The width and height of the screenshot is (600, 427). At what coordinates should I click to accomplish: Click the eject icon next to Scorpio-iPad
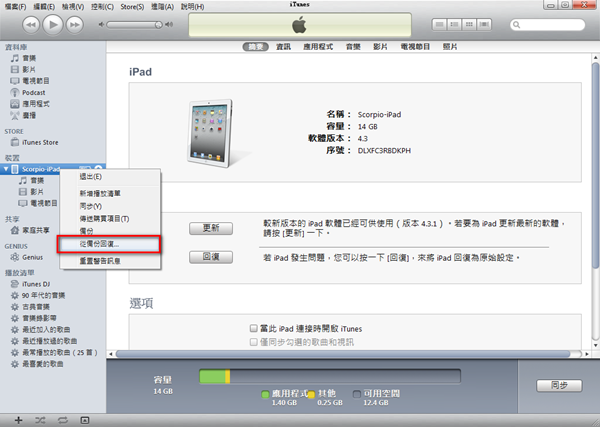coord(98,168)
